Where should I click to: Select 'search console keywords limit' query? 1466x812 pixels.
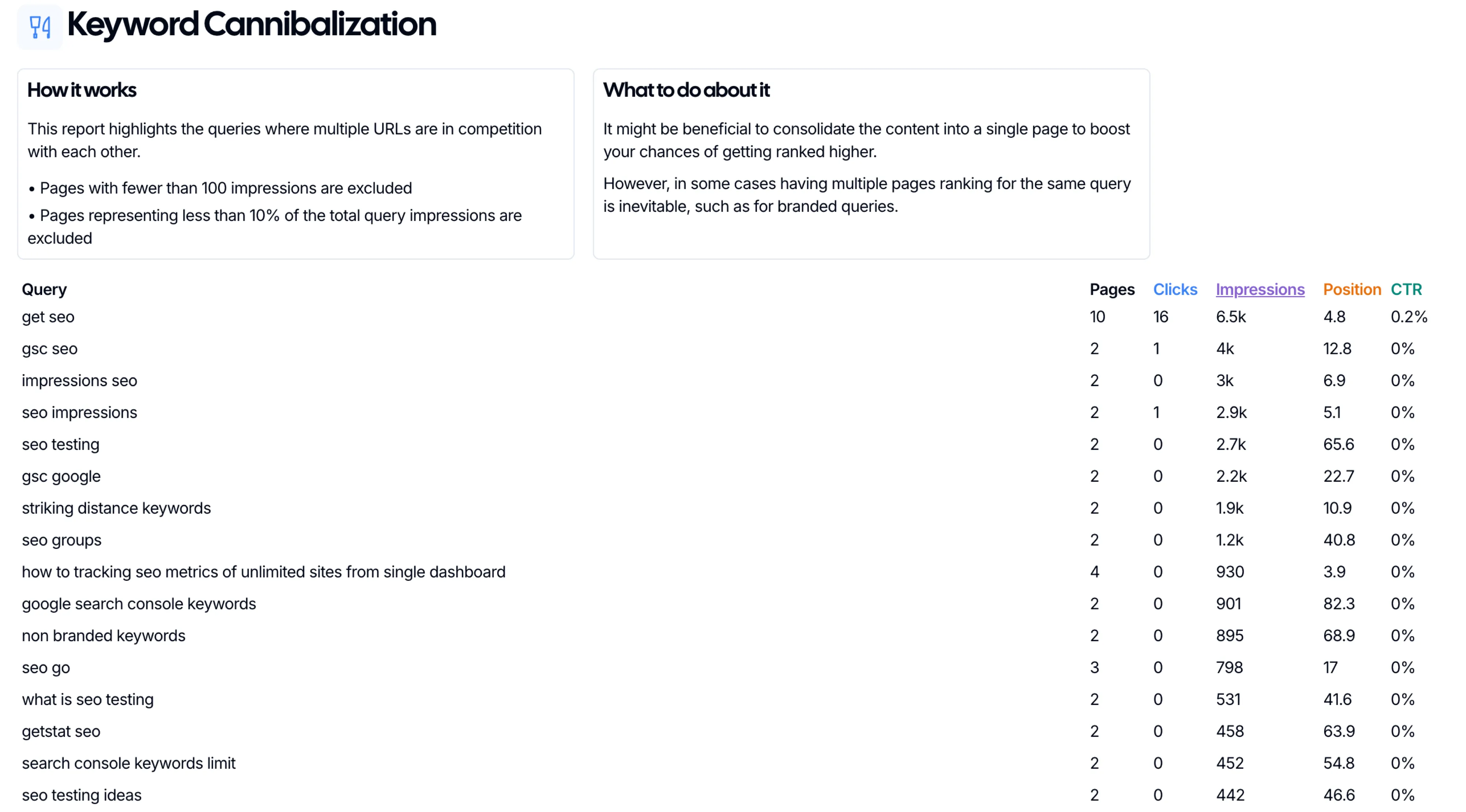tap(129, 763)
